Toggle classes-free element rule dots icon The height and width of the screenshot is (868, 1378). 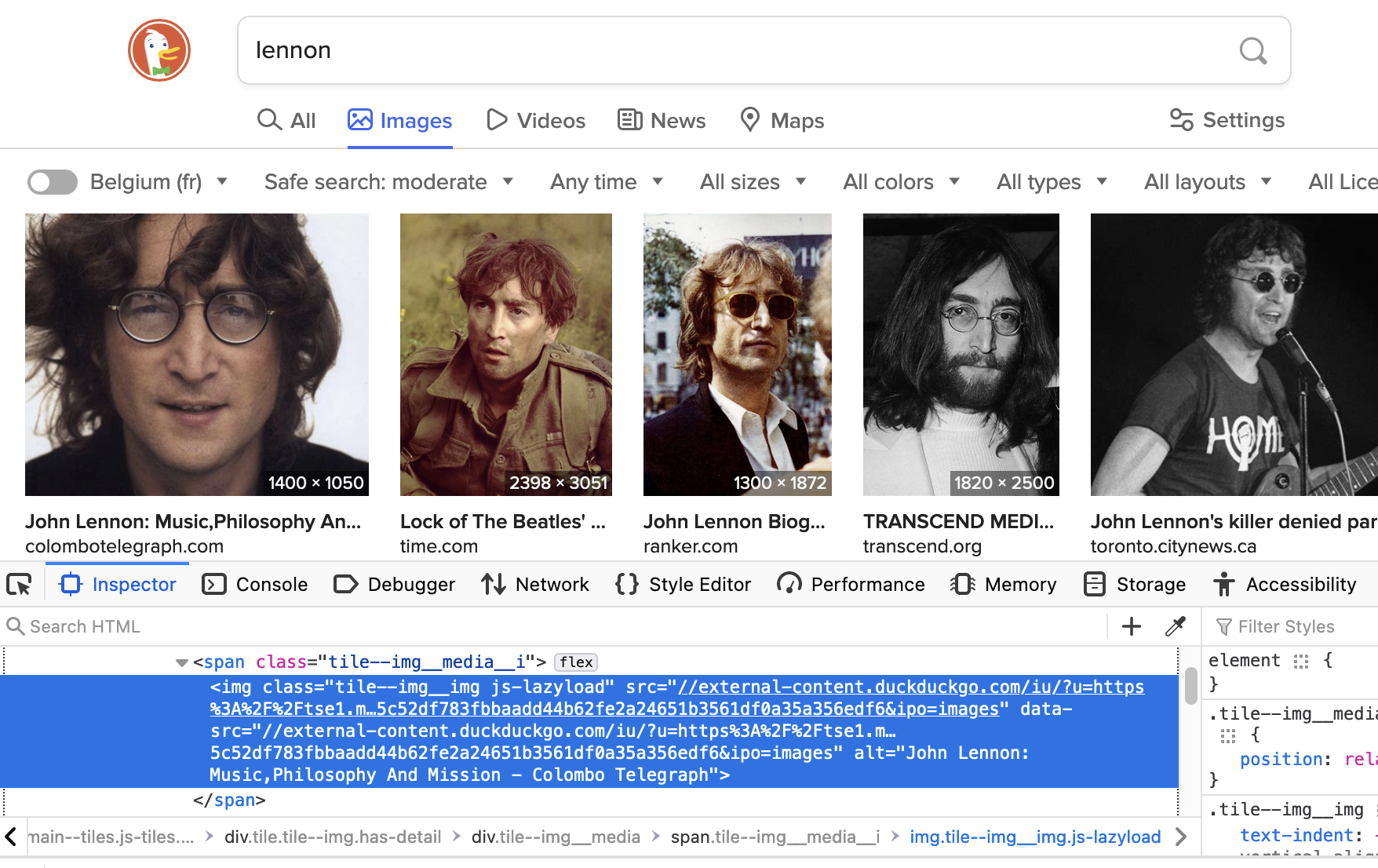click(x=1301, y=661)
